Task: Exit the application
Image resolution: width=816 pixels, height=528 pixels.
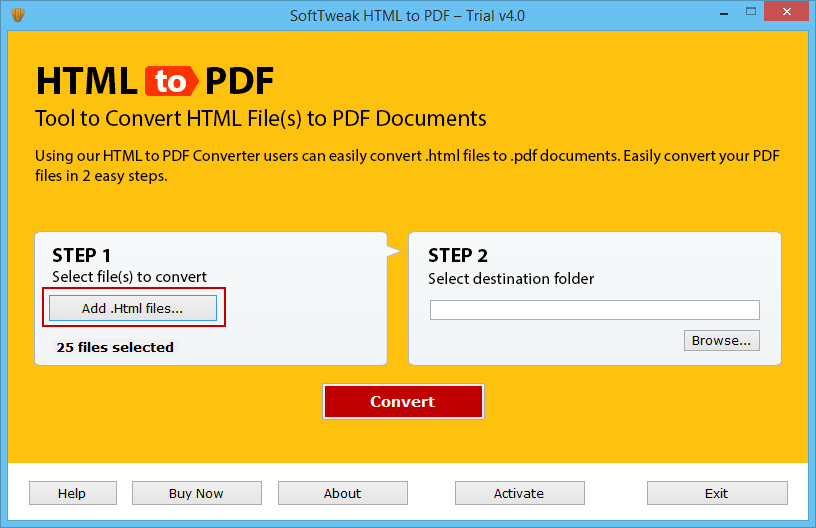Action: point(717,493)
